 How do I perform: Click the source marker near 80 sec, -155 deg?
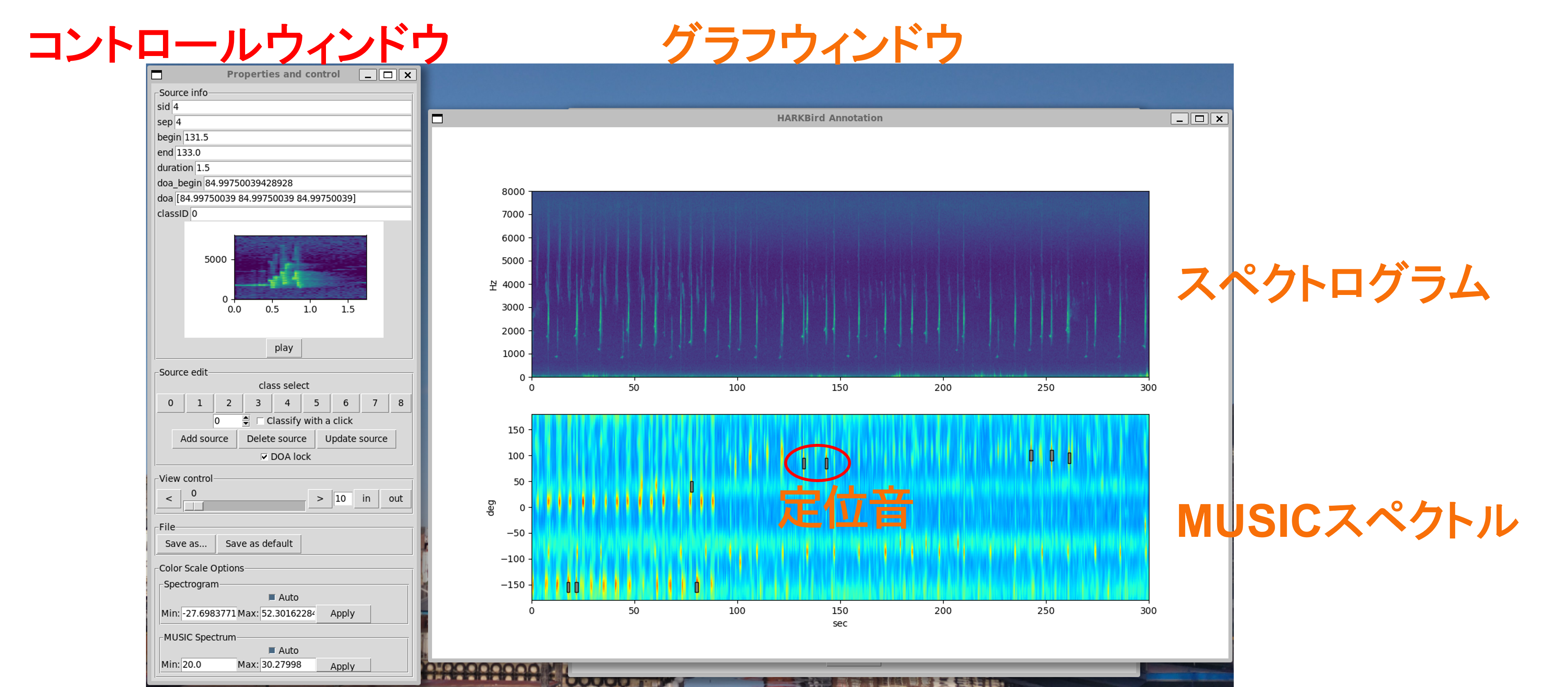point(697,587)
